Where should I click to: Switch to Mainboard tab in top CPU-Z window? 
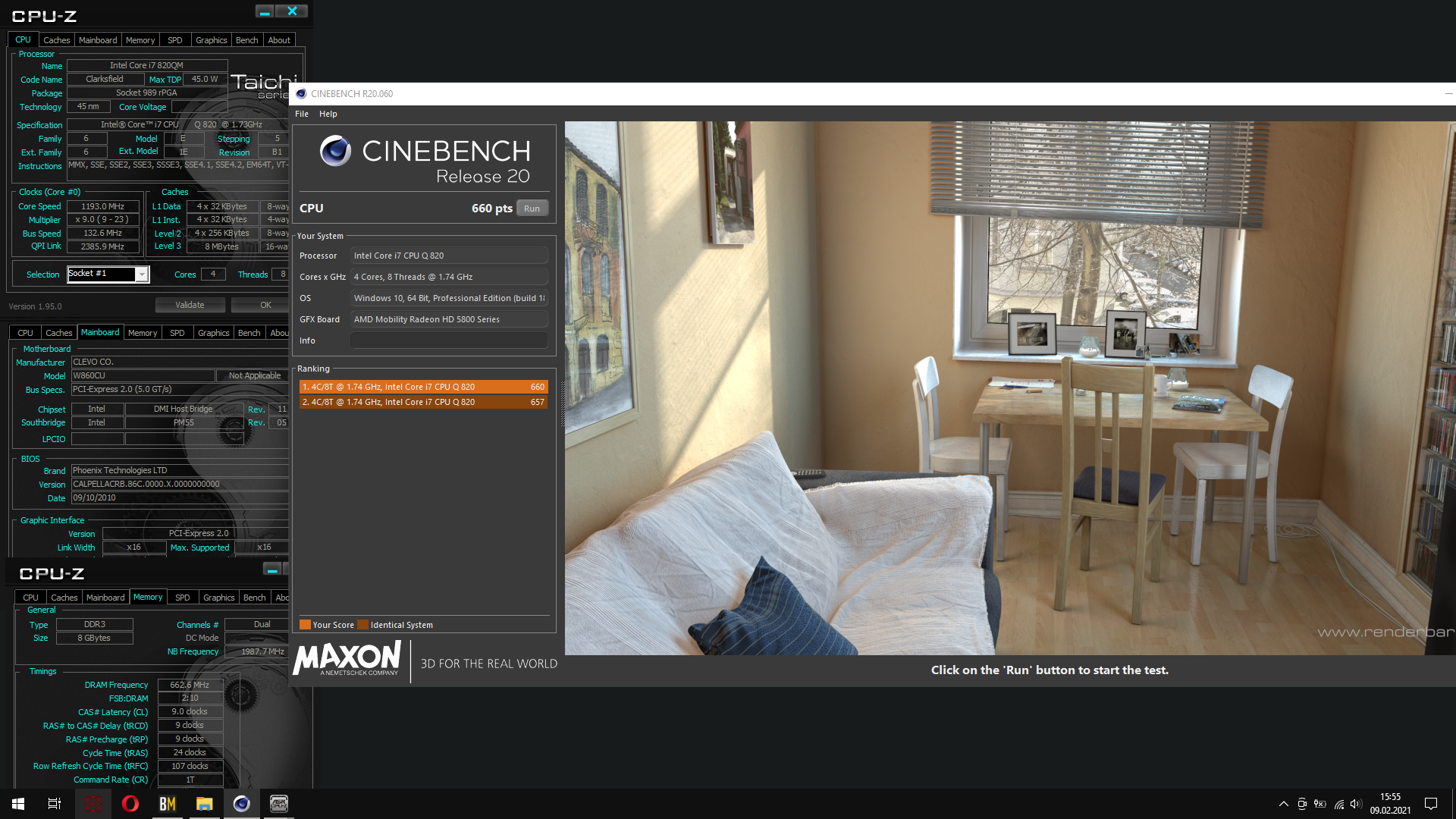pos(98,40)
